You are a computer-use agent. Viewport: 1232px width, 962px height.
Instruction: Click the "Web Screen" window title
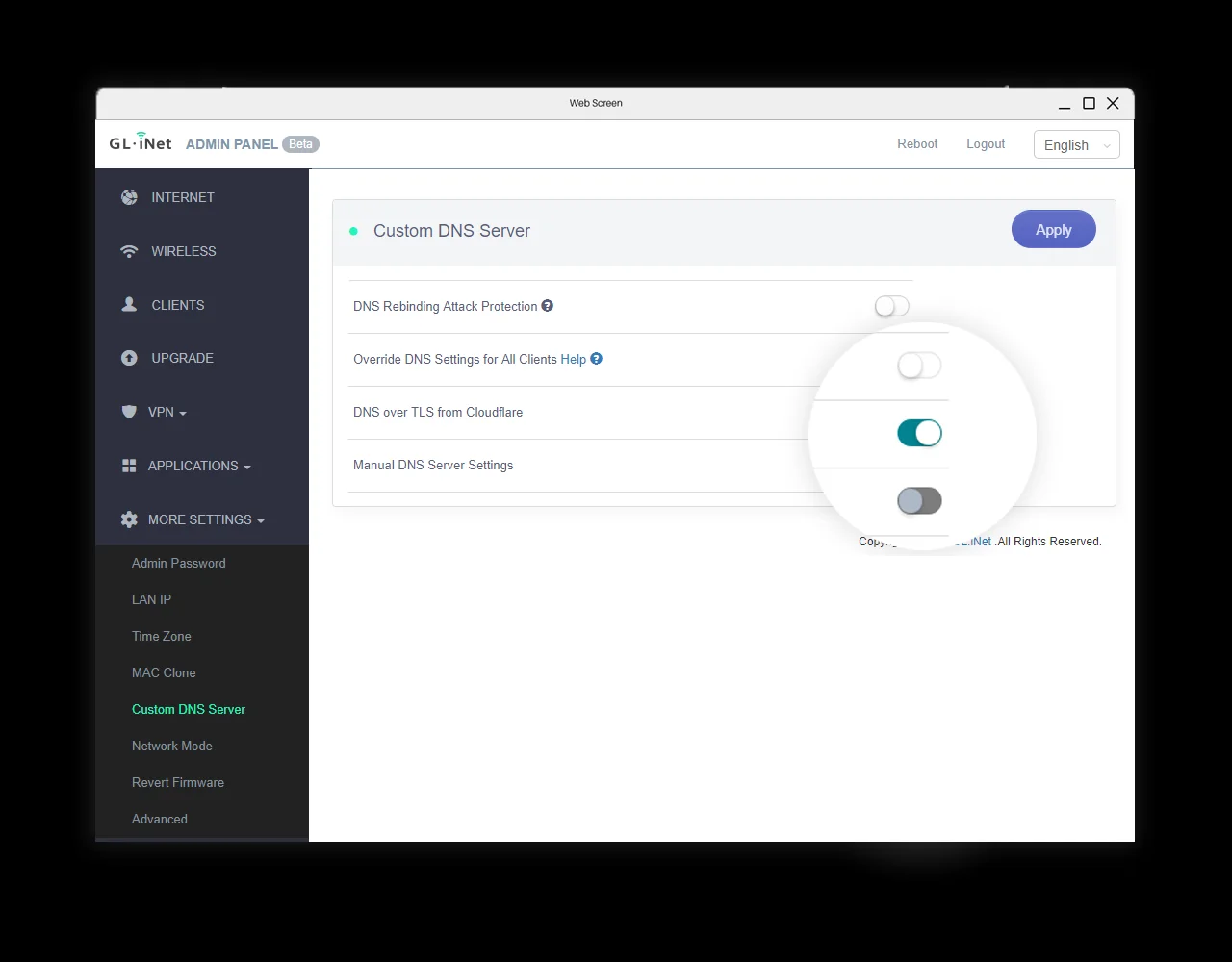click(596, 103)
